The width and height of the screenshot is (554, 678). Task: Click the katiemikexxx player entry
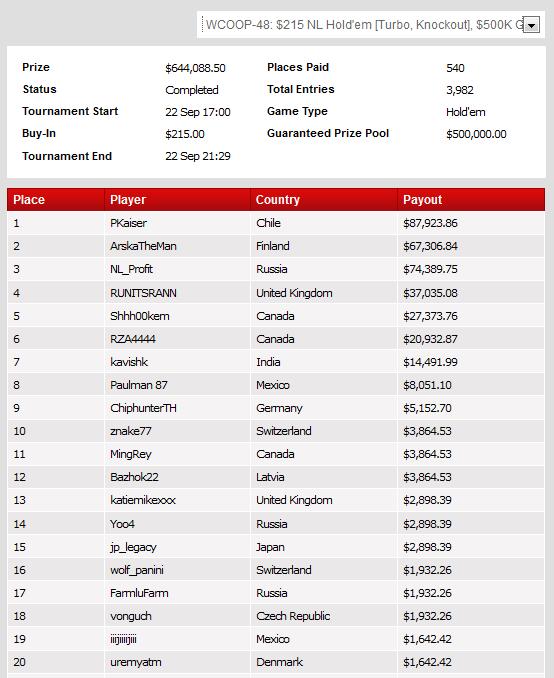pos(143,500)
